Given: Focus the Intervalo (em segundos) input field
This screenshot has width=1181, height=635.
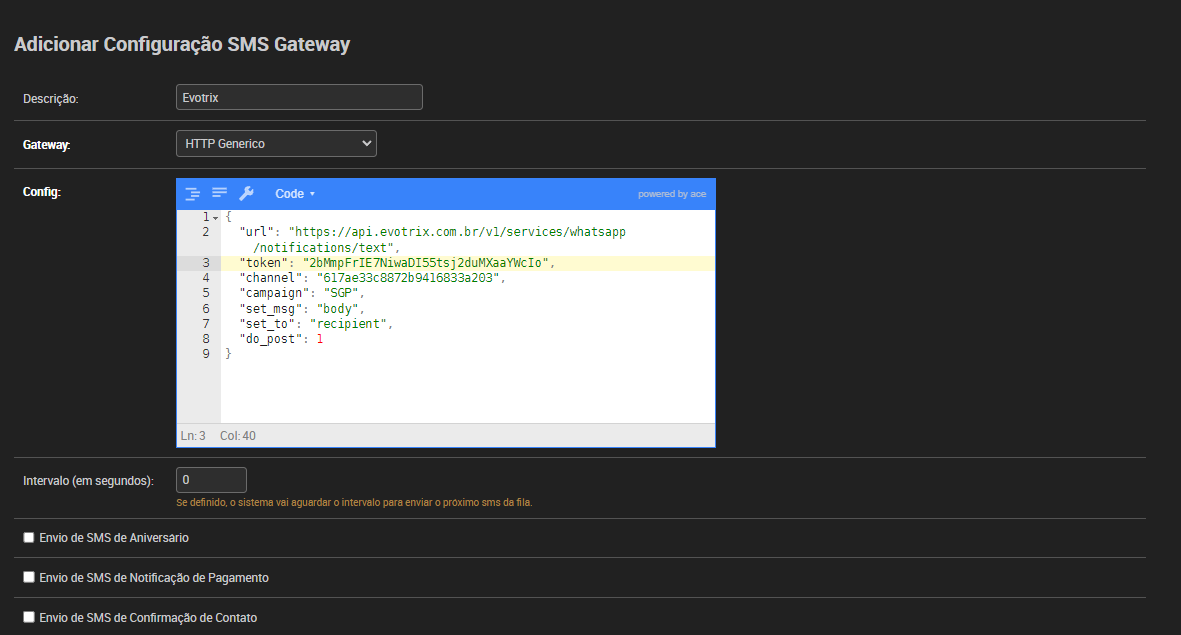Looking at the screenshot, I should point(211,480).
